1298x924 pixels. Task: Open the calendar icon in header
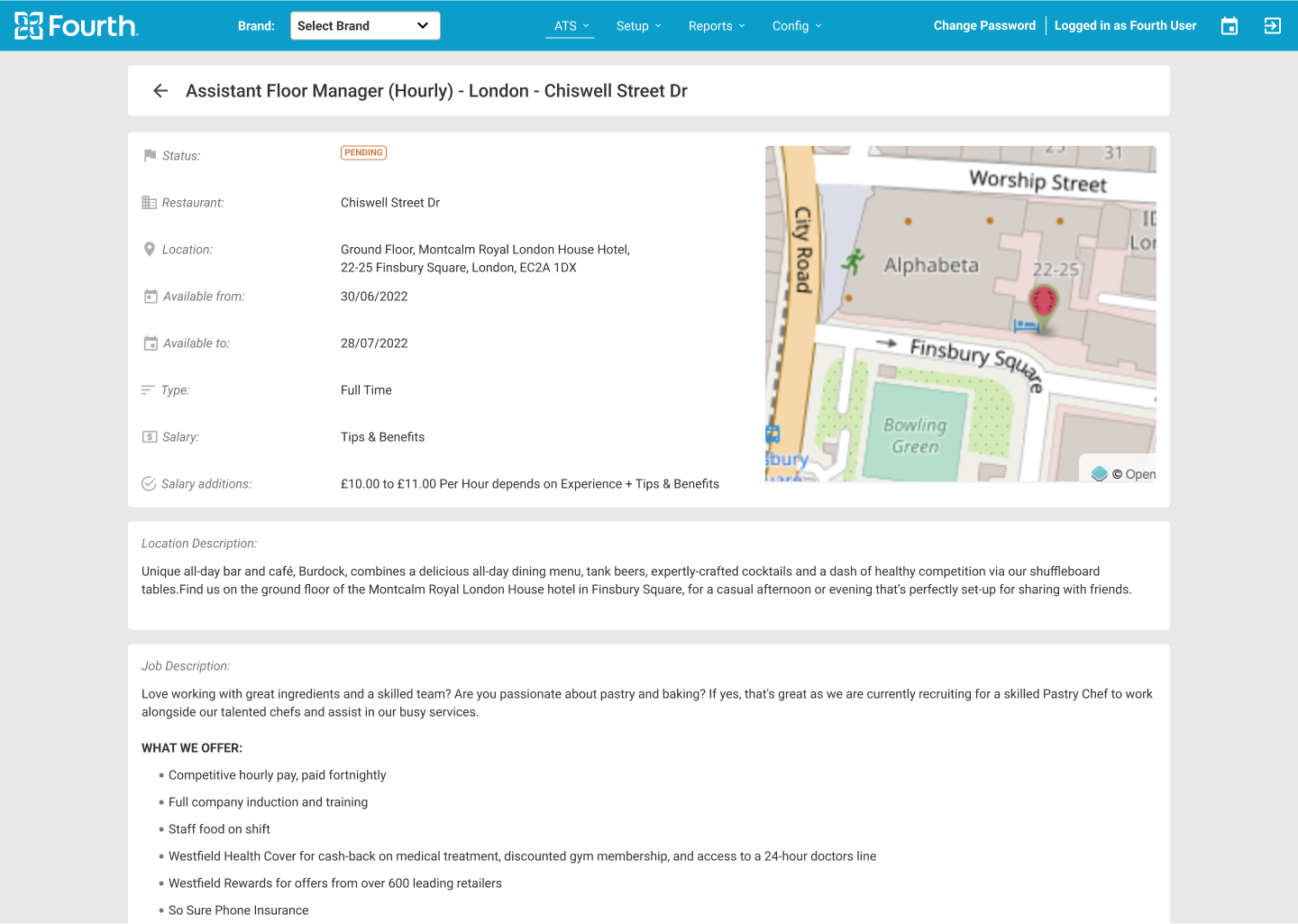point(1229,26)
